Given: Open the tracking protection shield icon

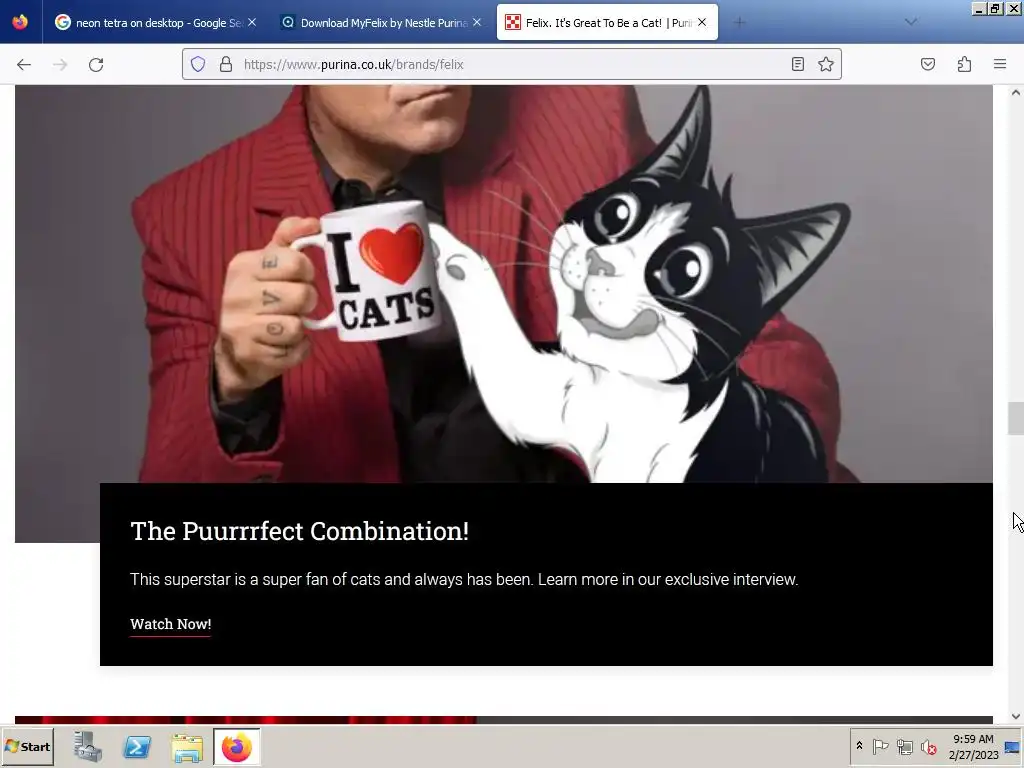Looking at the screenshot, I should pyautogui.click(x=198, y=64).
